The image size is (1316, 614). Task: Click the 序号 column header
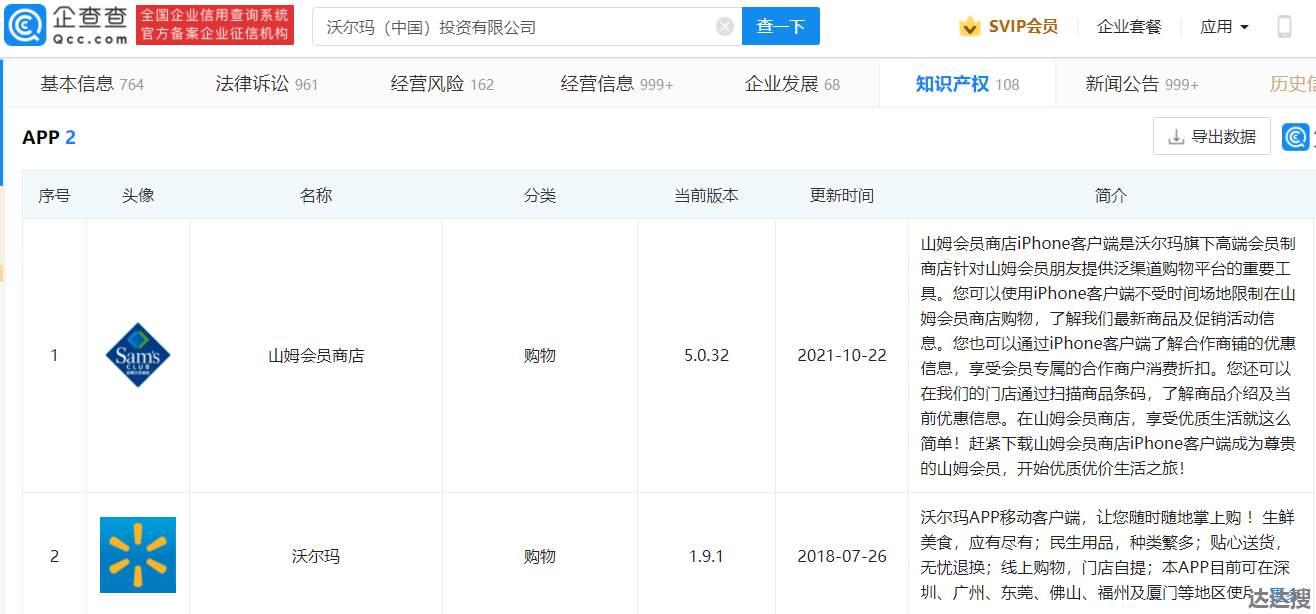tap(54, 195)
